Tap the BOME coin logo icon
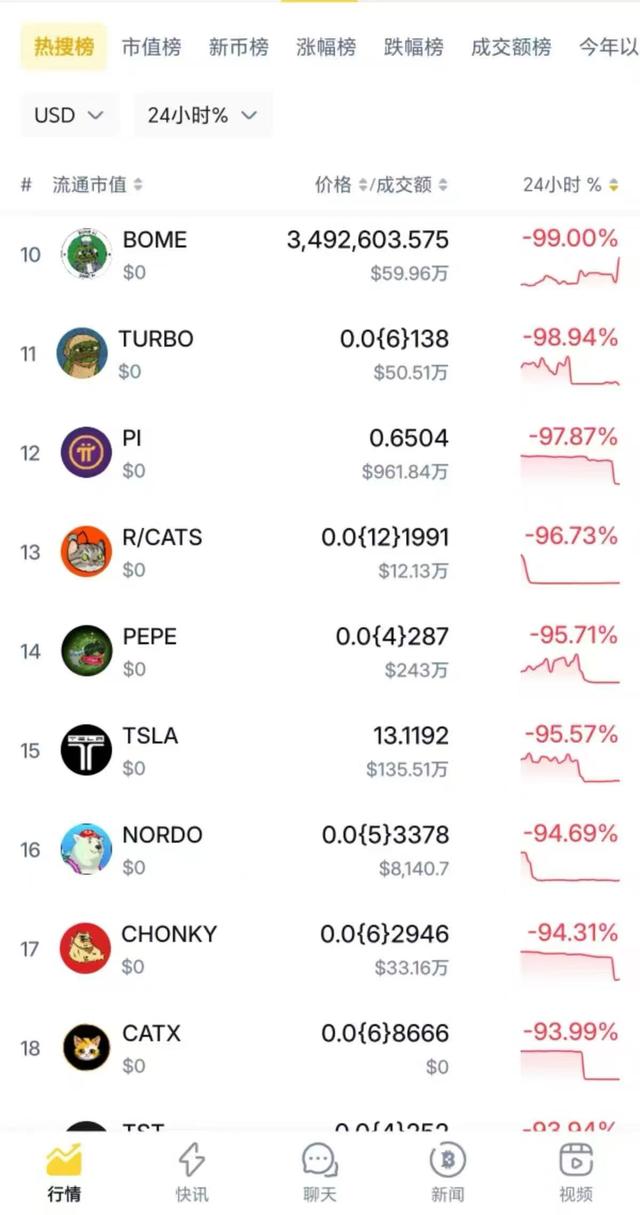Screen dimensions: 640x1215 (85, 255)
